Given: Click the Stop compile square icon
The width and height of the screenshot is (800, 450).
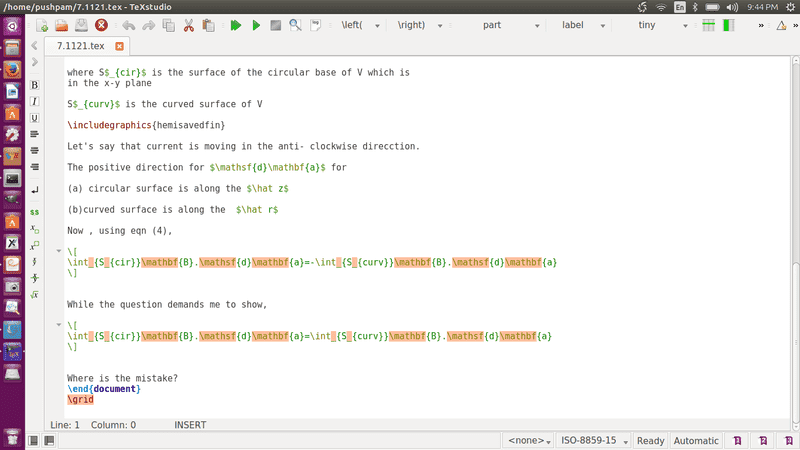Looking at the screenshot, I should click(276, 25).
